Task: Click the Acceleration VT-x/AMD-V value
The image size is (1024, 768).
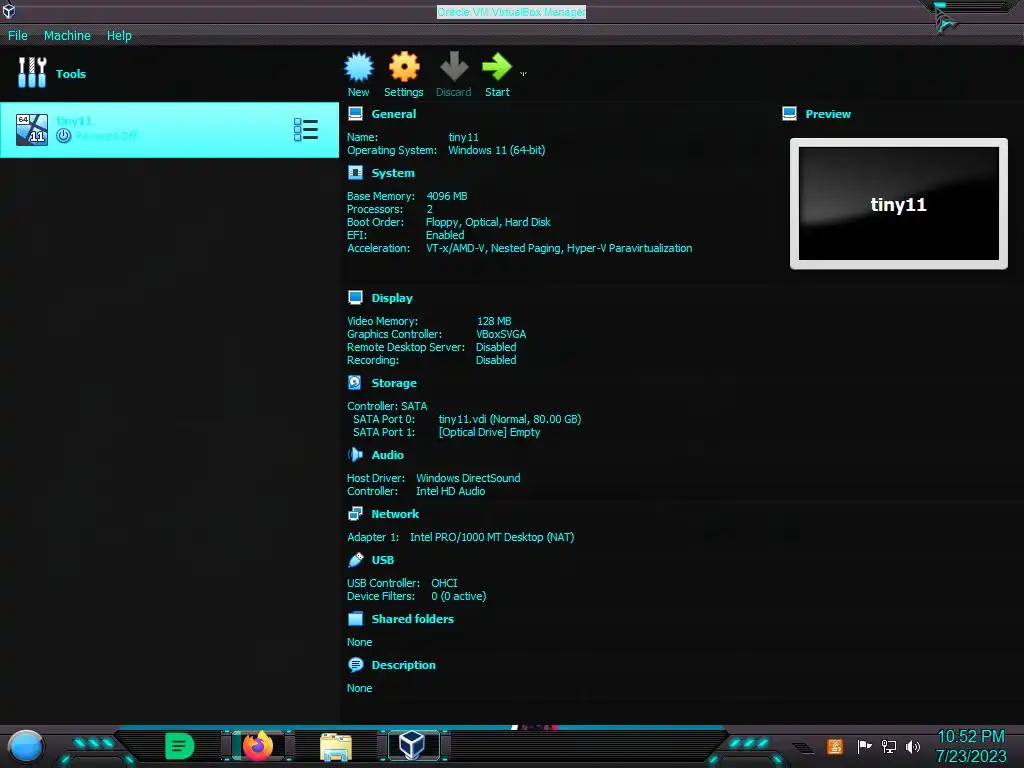Action: pyautogui.click(x=559, y=248)
